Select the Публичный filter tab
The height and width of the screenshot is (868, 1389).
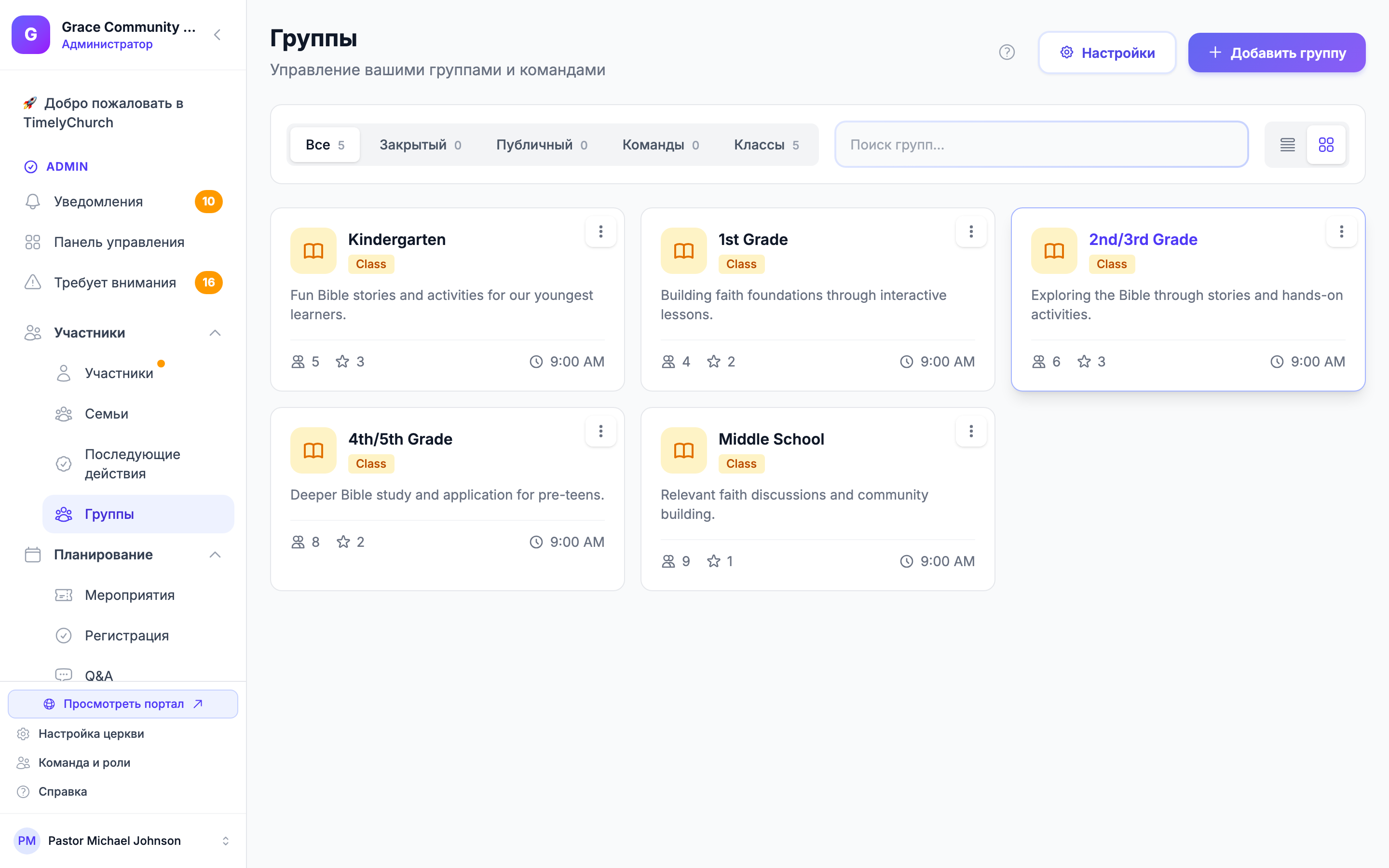pos(541,145)
